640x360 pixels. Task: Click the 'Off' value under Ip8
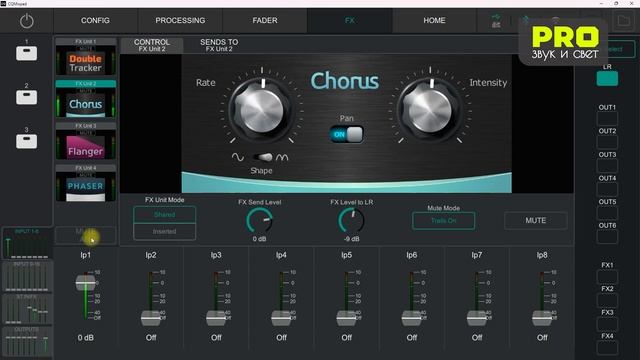coord(542,338)
